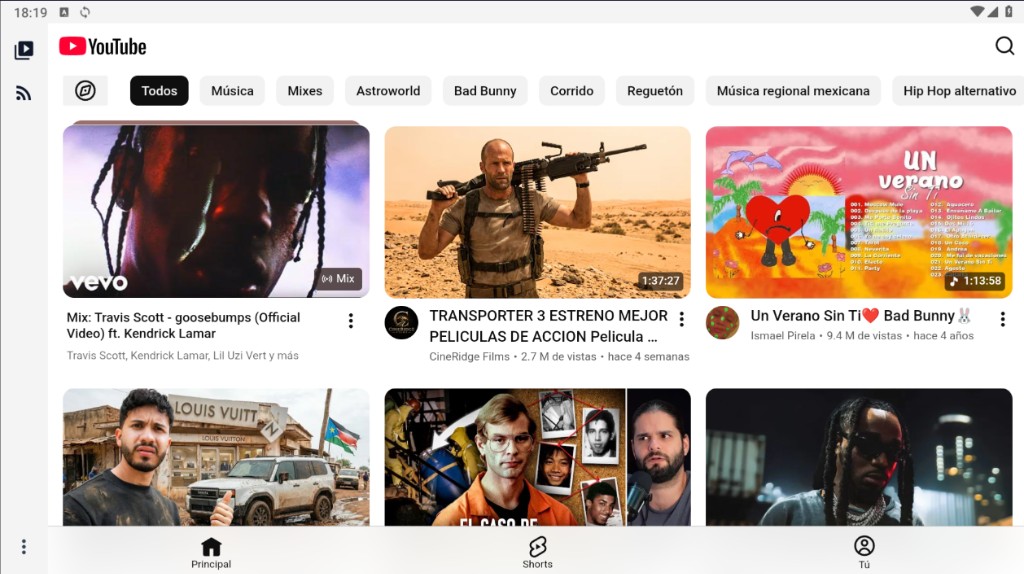
Task: Open the orange jumpsuit case video thumbnail
Action: (x=537, y=457)
